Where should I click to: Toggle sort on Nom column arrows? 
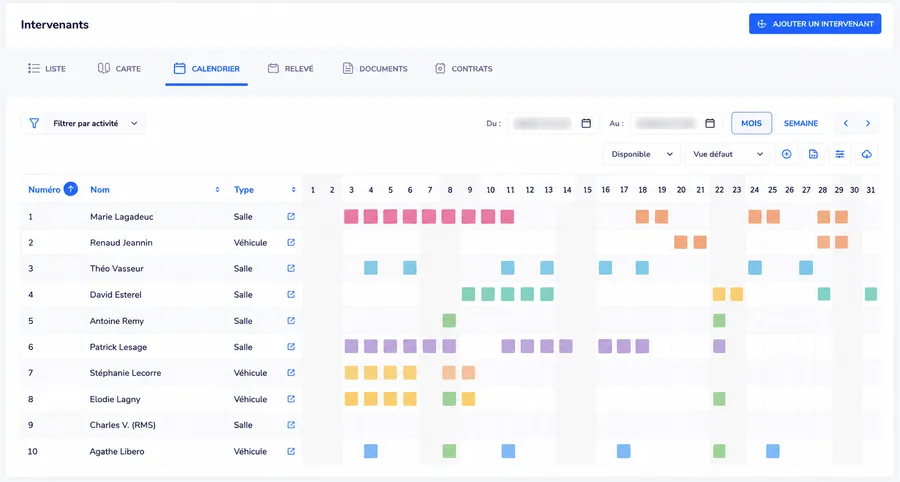point(218,189)
